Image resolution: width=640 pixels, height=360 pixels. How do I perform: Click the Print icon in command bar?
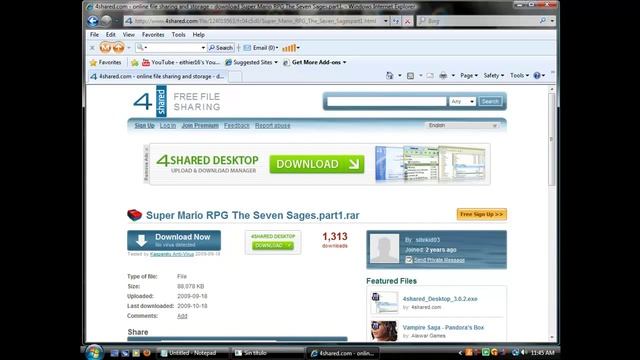[x=443, y=76]
